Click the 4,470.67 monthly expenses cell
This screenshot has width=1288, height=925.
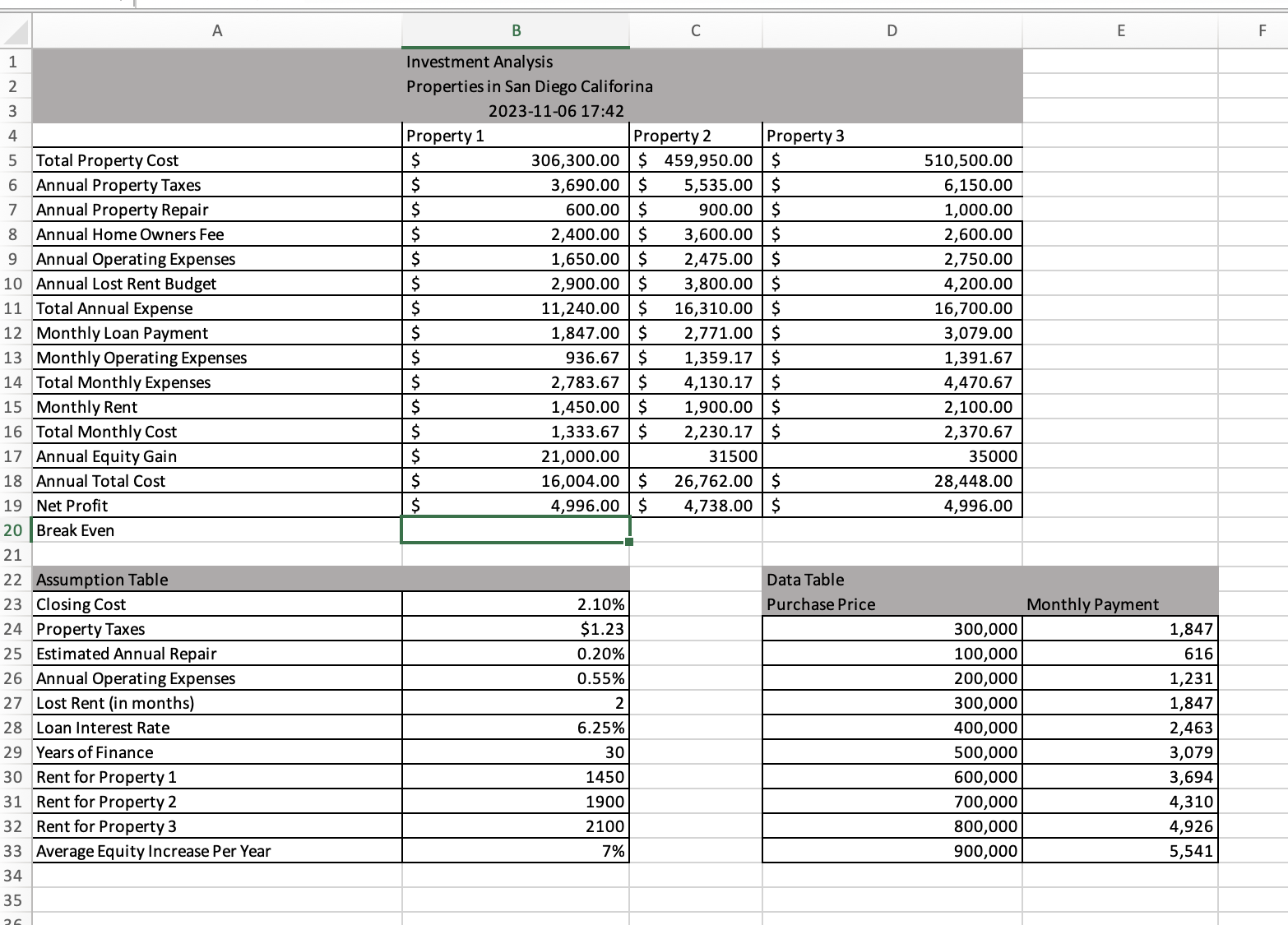click(x=892, y=382)
